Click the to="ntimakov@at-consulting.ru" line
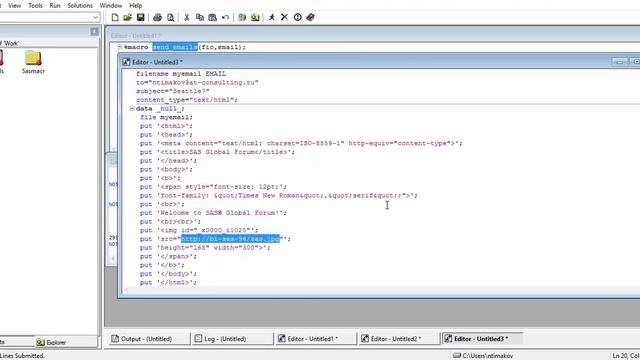Screen dimensions: 640x360 (197, 82)
